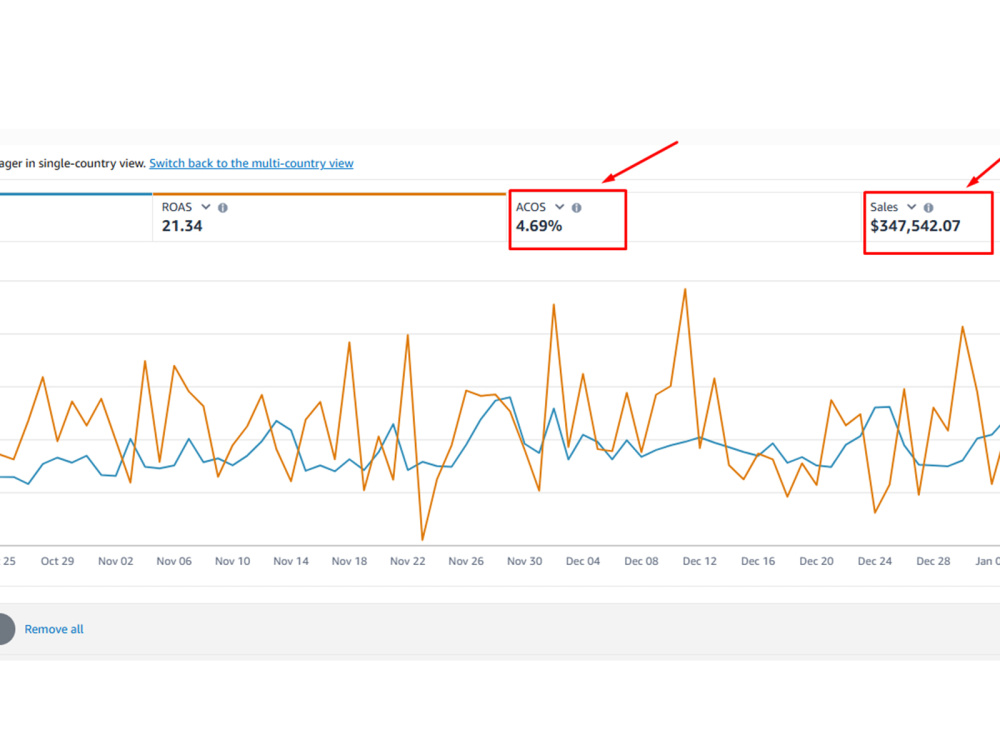Select the ACOS value 4.69%
Viewport: 1000px width, 750px height.
click(539, 226)
